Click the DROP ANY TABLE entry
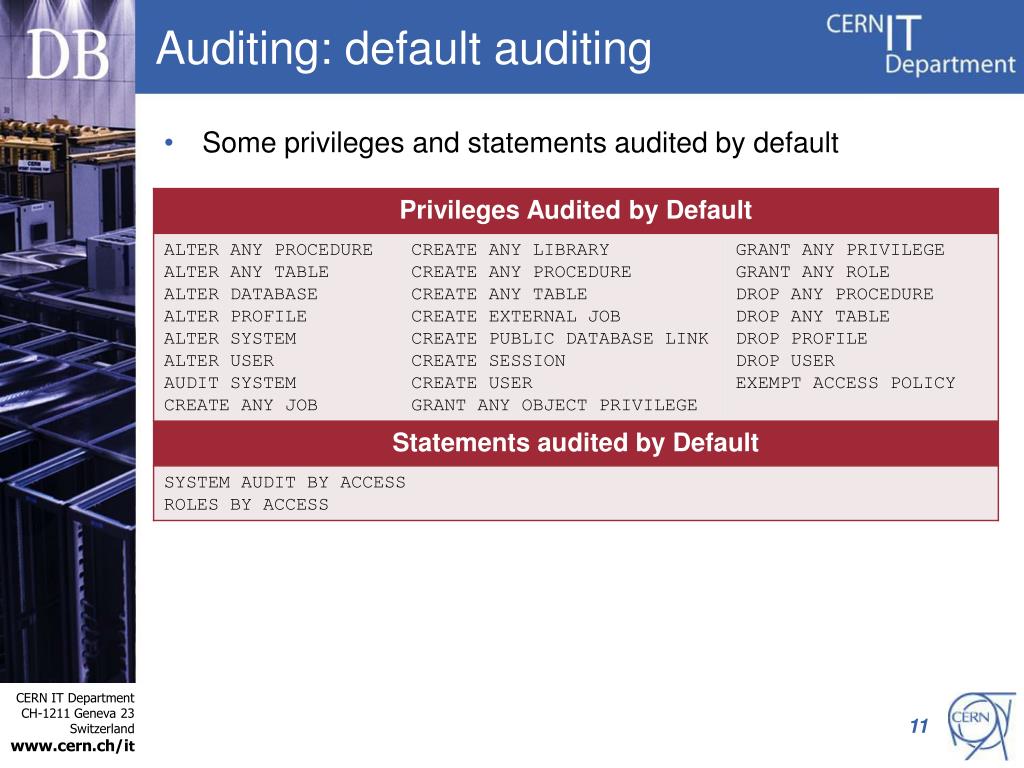The height and width of the screenshot is (768, 1024). [812, 316]
